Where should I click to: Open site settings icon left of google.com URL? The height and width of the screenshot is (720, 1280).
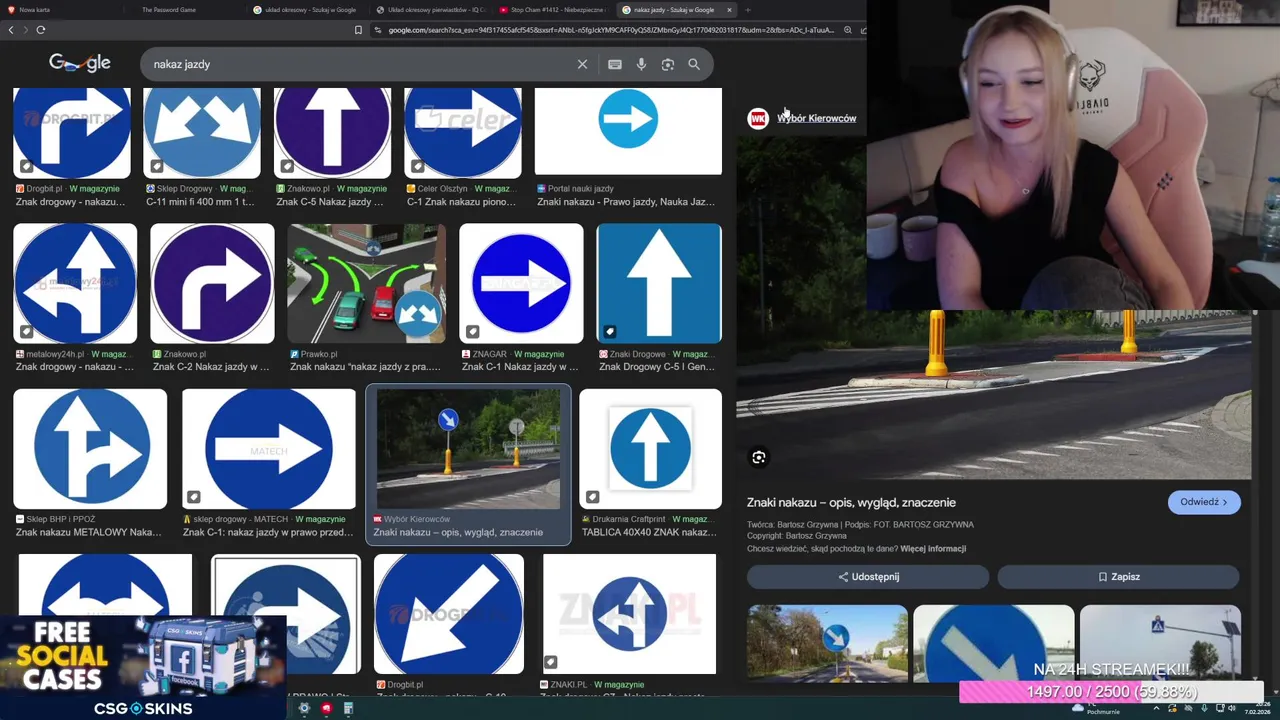(x=378, y=30)
